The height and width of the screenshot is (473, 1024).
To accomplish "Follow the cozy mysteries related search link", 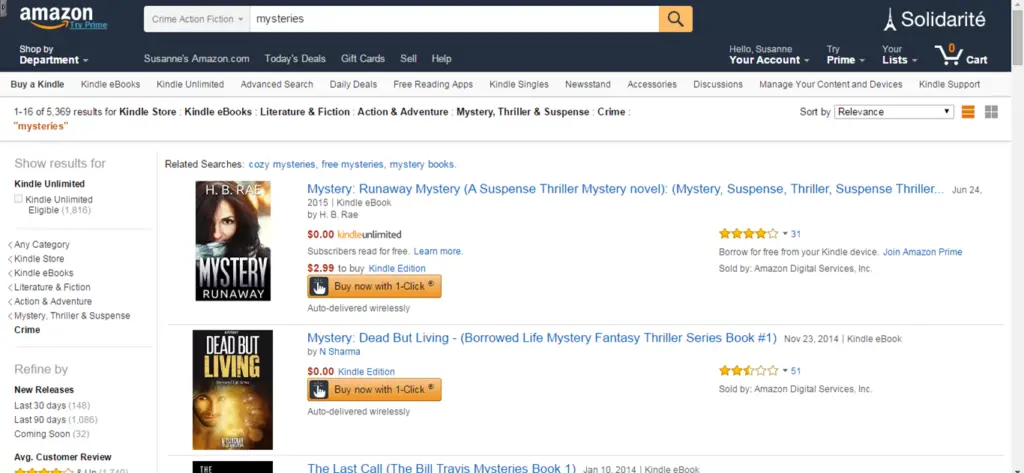I will (x=281, y=164).
